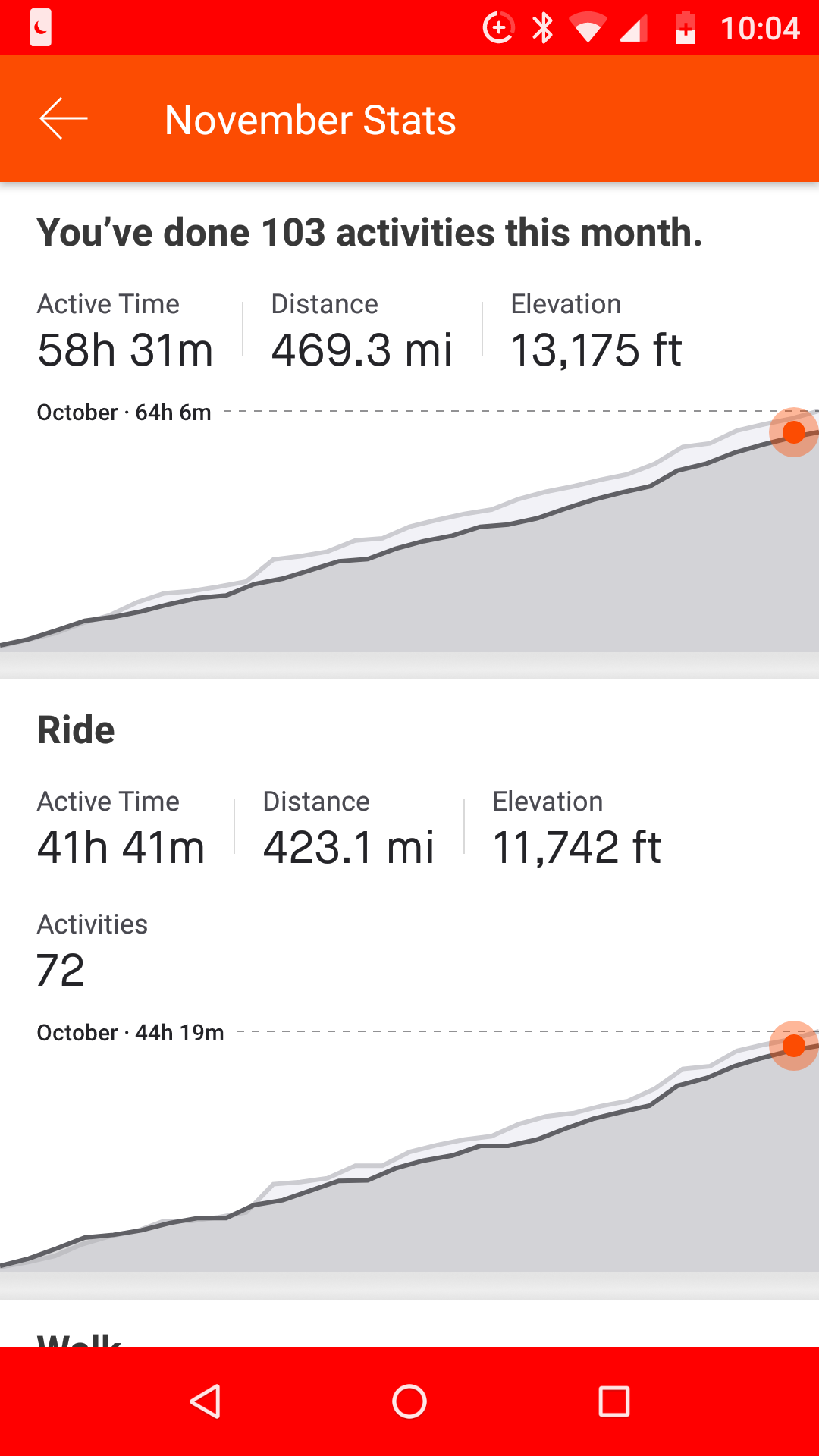
Task: Tap the data saver circle icon
Action: coord(498,28)
